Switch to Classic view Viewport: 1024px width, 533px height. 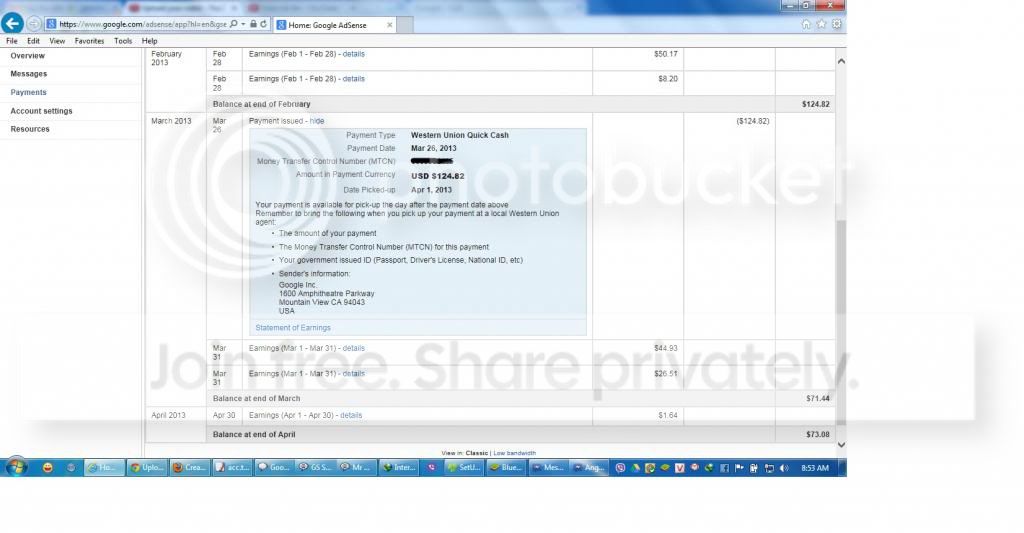[x=476, y=453]
